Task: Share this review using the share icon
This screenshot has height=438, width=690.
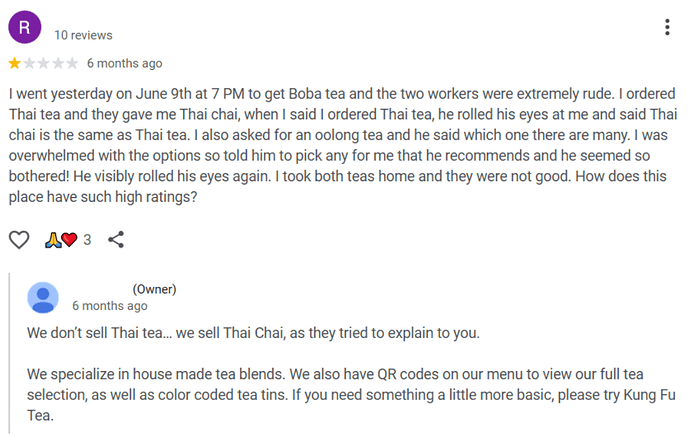Action: pos(116,240)
